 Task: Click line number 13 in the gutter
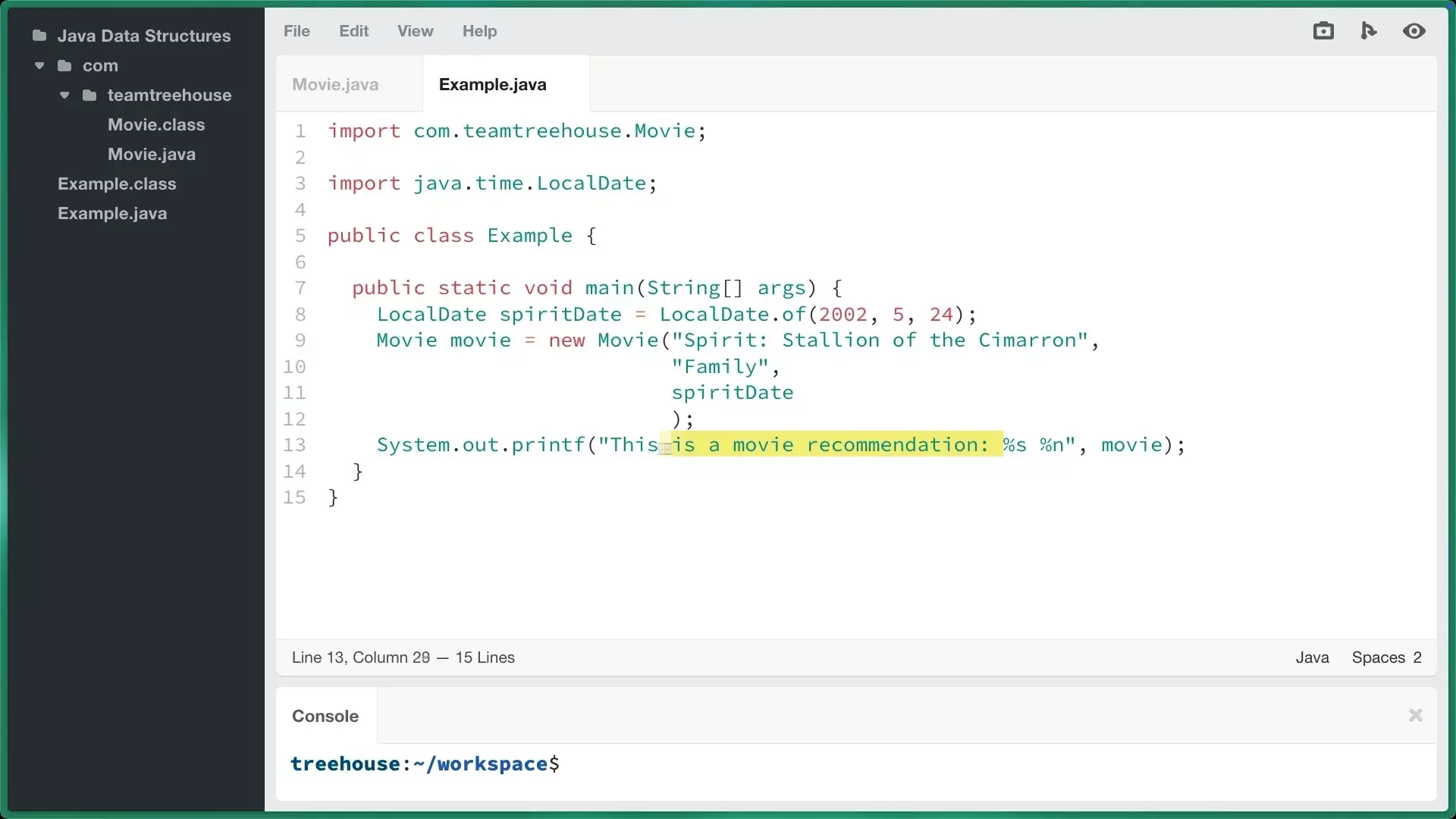(x=294, y=445)
